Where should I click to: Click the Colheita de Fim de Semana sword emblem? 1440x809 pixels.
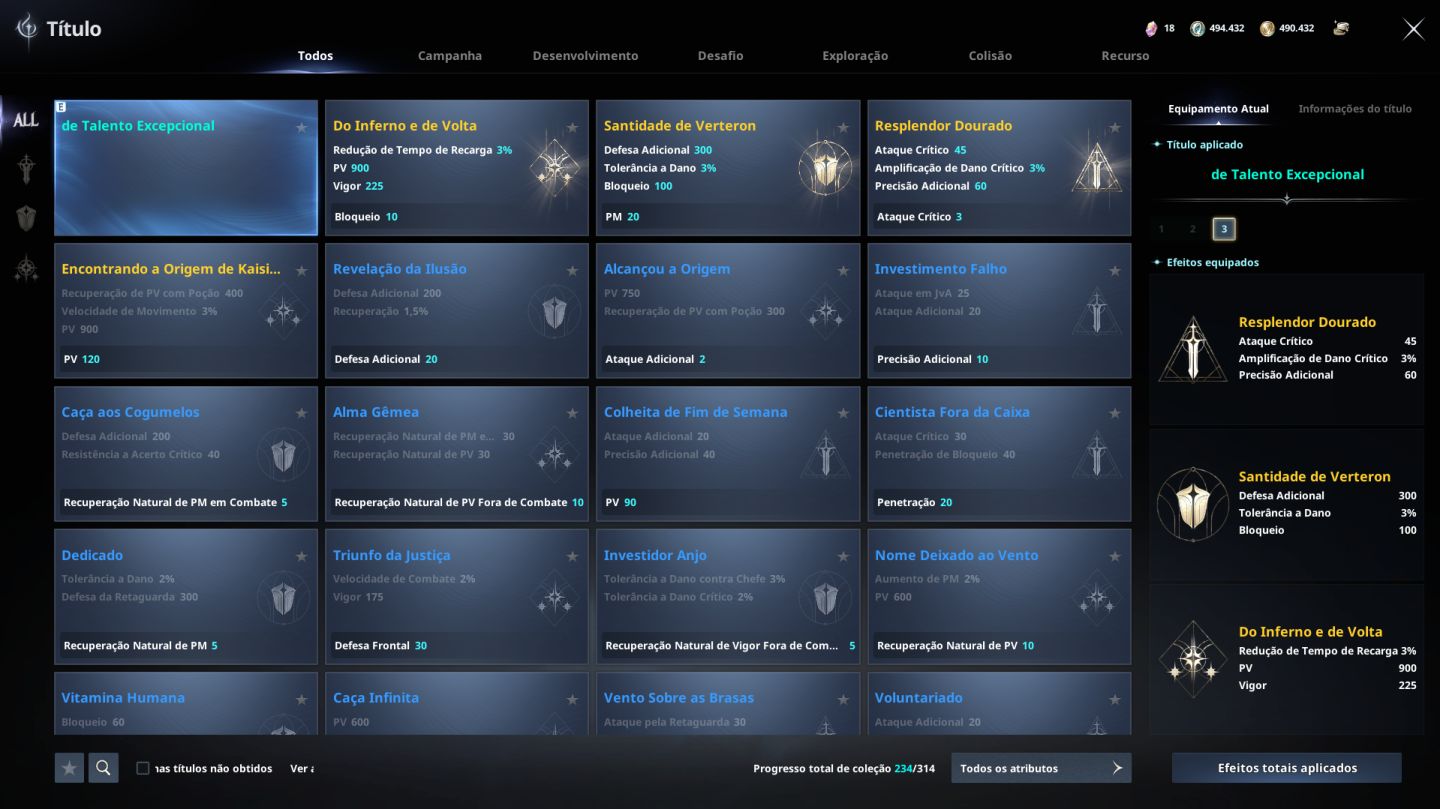825,454
